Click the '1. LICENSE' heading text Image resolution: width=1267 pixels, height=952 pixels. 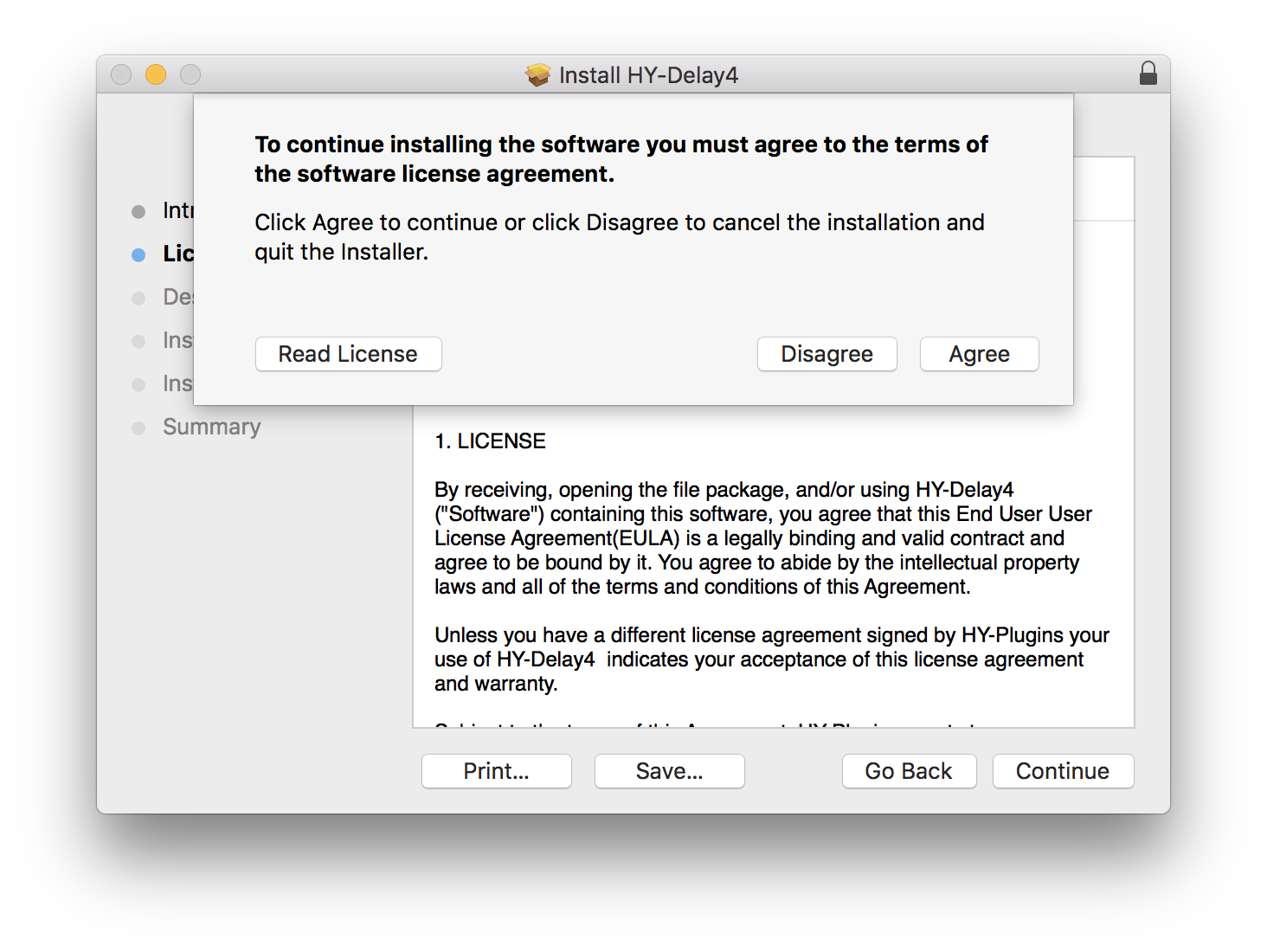click(490, 441)
